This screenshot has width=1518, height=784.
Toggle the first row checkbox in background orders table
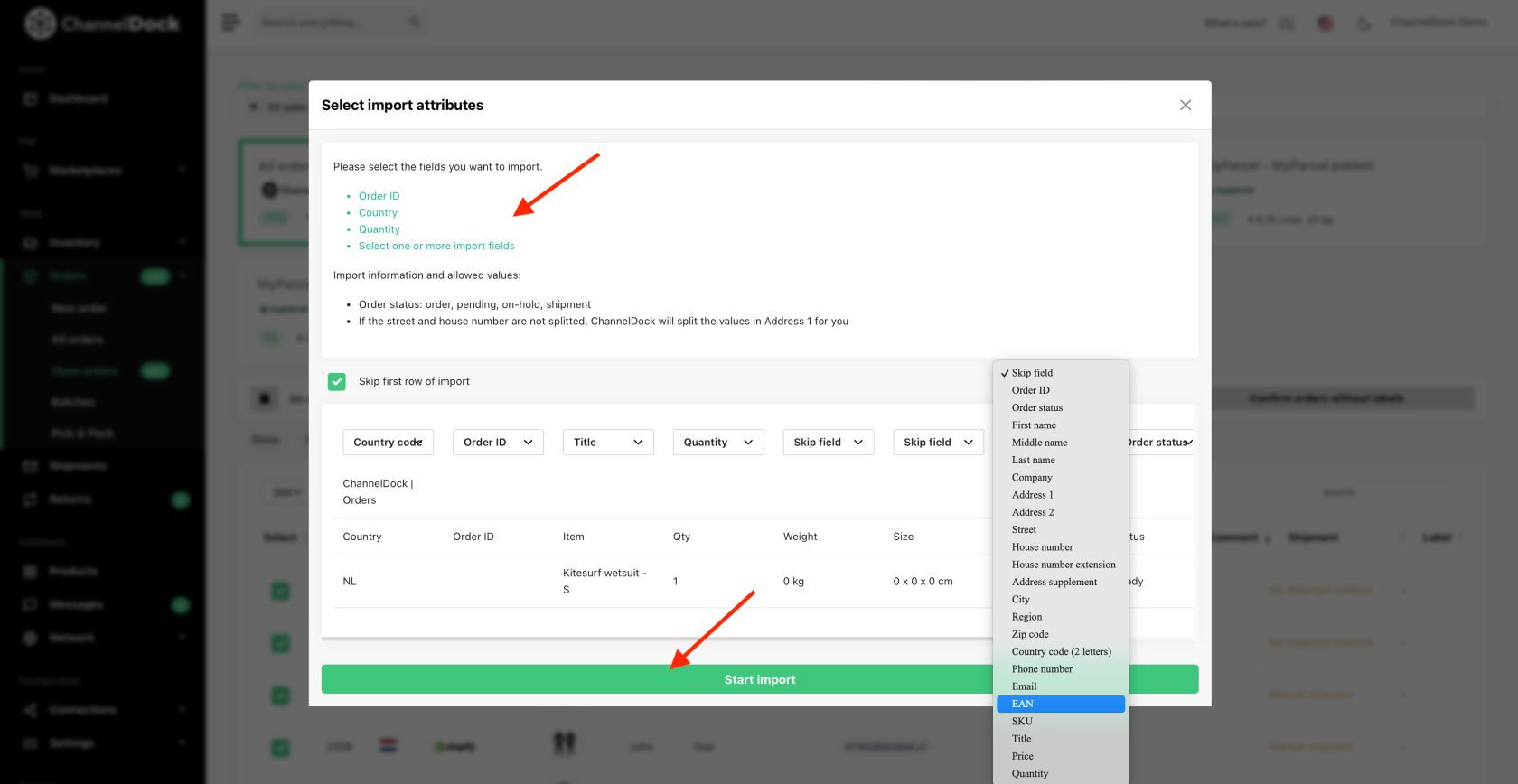281,591
